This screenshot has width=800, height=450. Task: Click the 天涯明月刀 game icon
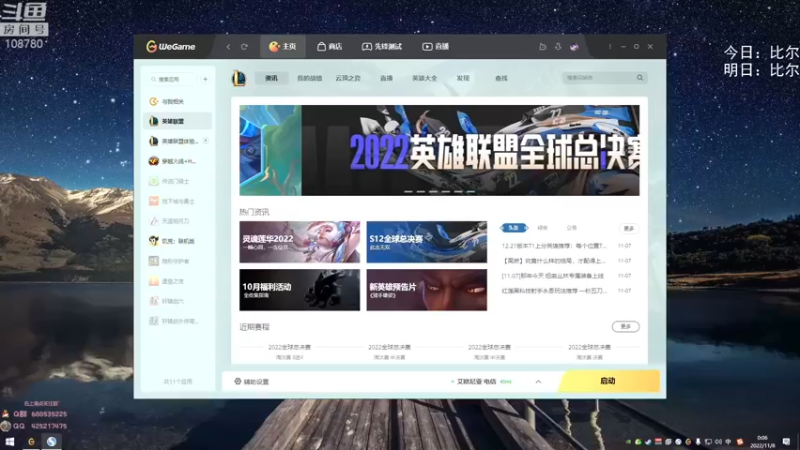[154, 221]
